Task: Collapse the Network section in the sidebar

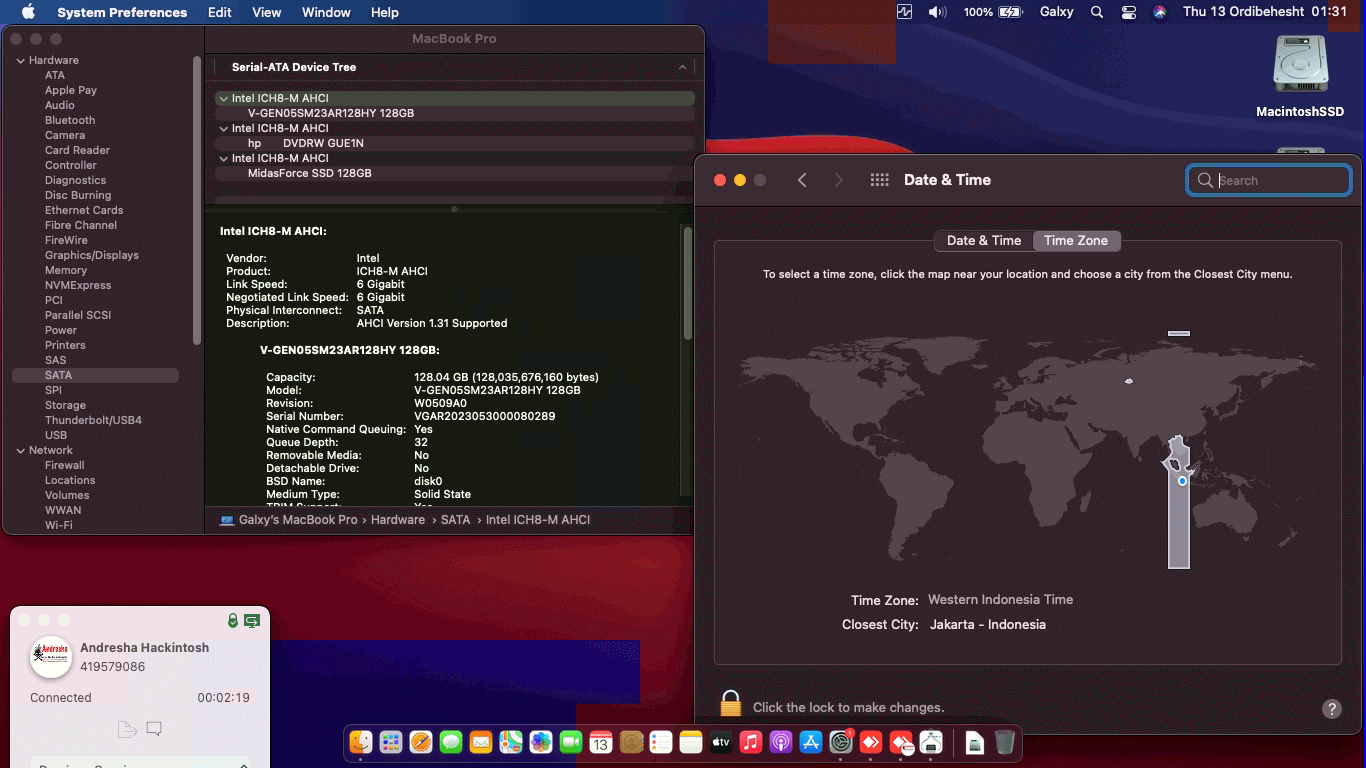Action: pos(21,450)
